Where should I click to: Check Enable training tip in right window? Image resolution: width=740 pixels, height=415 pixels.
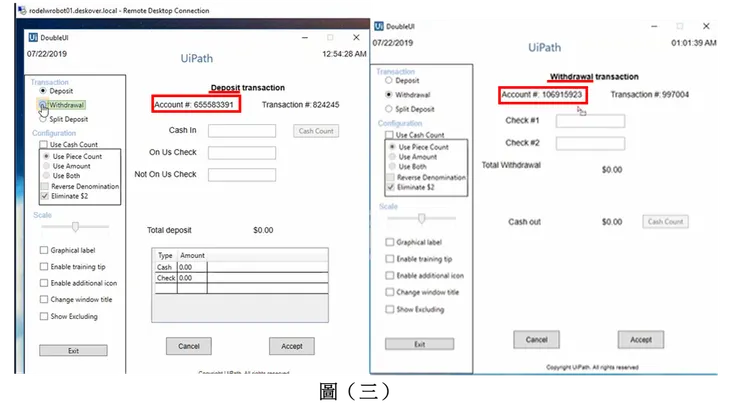390,259
